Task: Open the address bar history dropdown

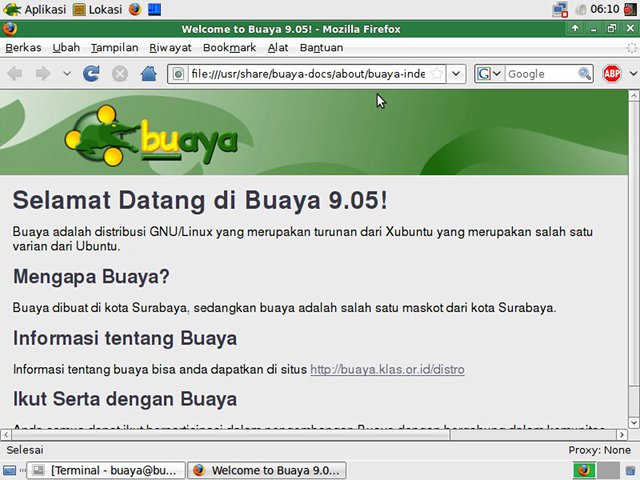Action: pyautogui.click(x=456, y=74)
